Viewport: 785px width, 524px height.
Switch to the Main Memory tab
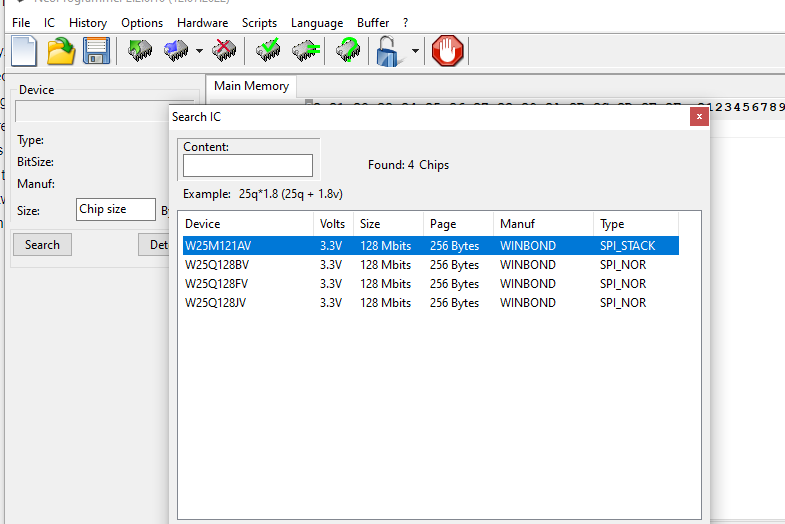(251, 86)
